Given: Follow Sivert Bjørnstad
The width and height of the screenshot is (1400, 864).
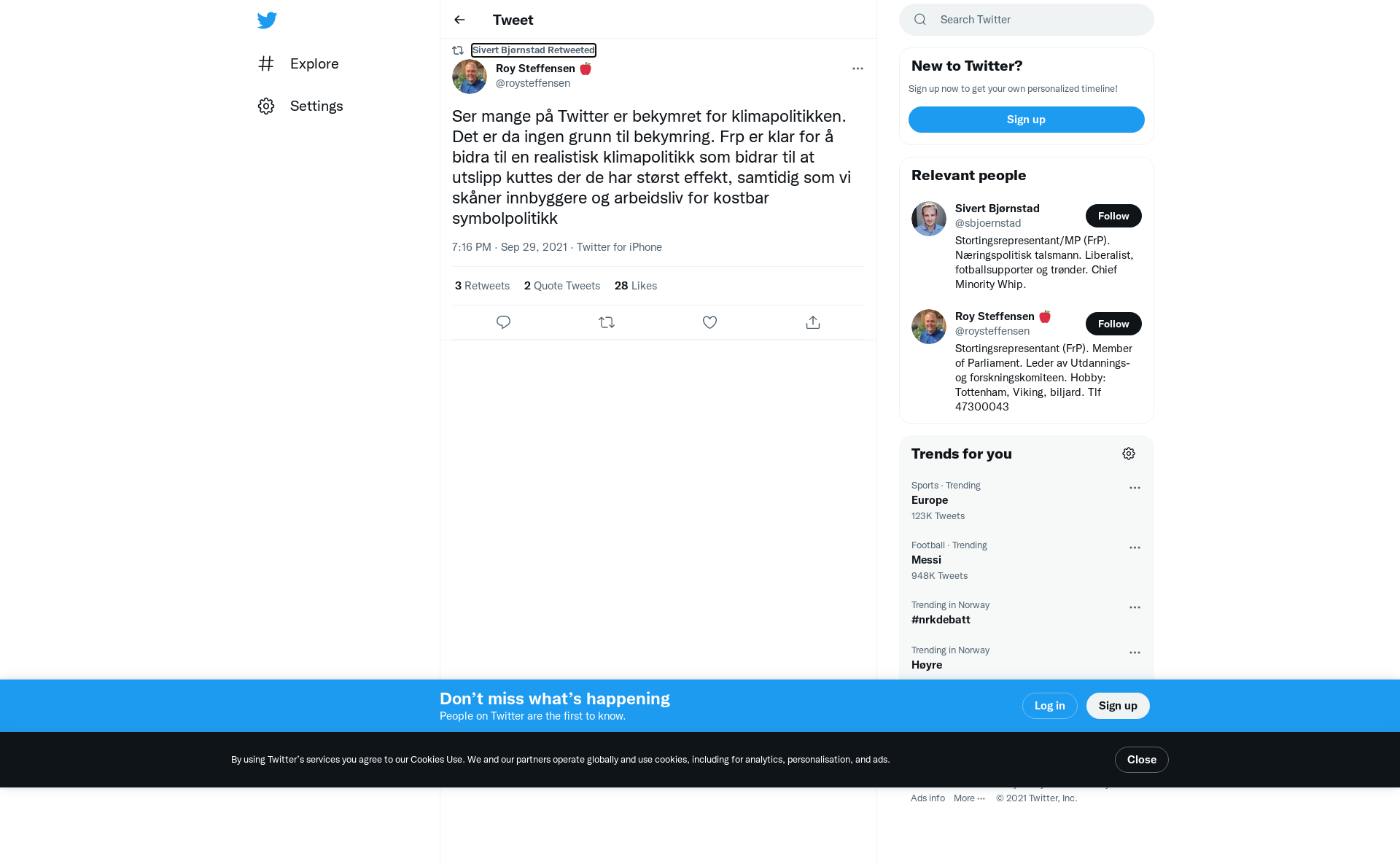Looking at the screenshot, I should [1113, 216].
